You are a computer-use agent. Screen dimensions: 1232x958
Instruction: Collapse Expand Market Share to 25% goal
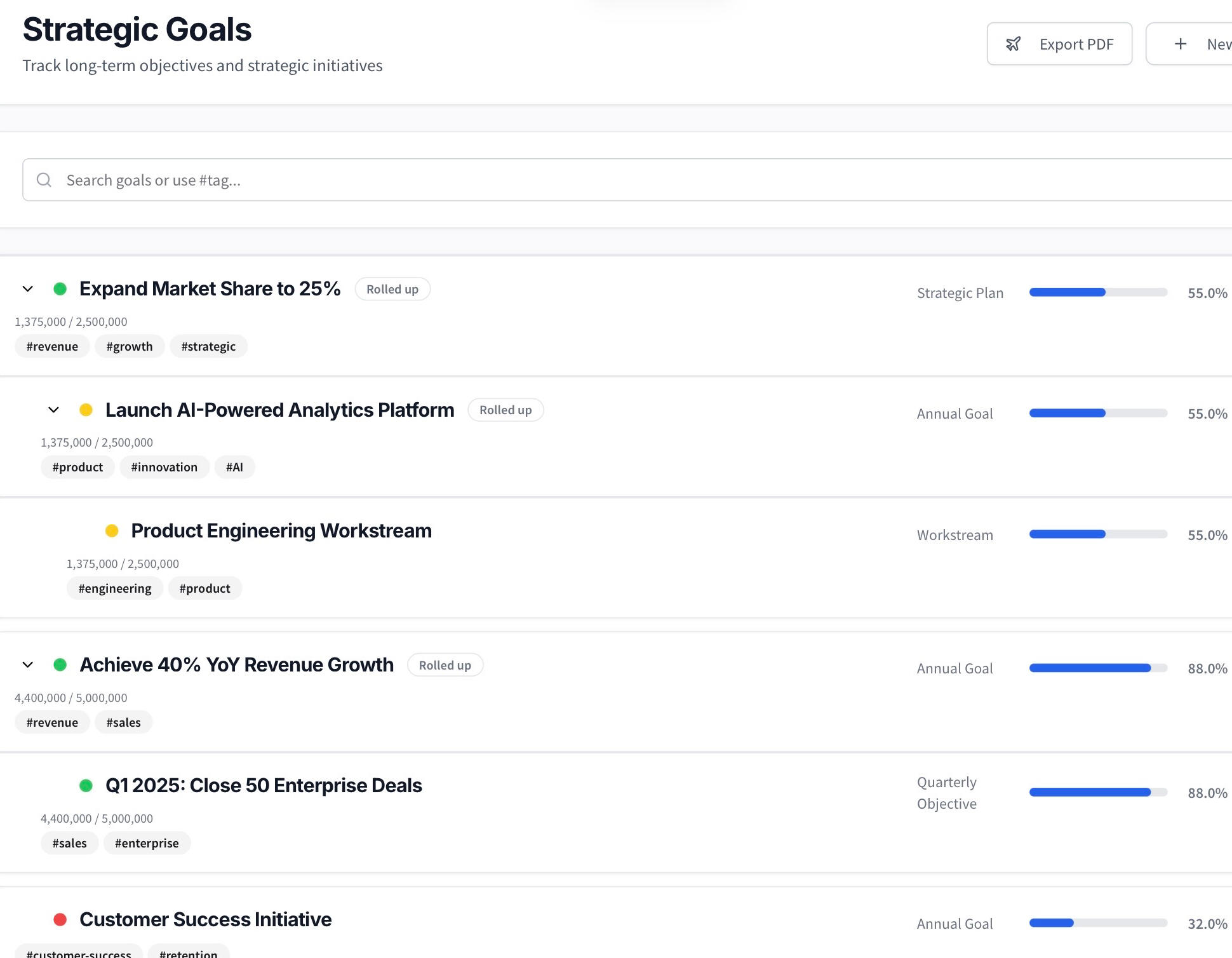[28, 289]
